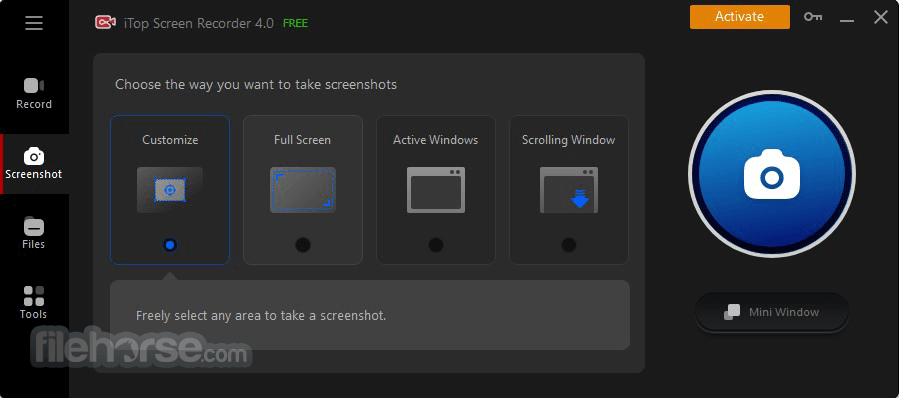Open license key entry icon
Image resolution: width=899 pixels, height=398 pixels.
pos(812,17)
